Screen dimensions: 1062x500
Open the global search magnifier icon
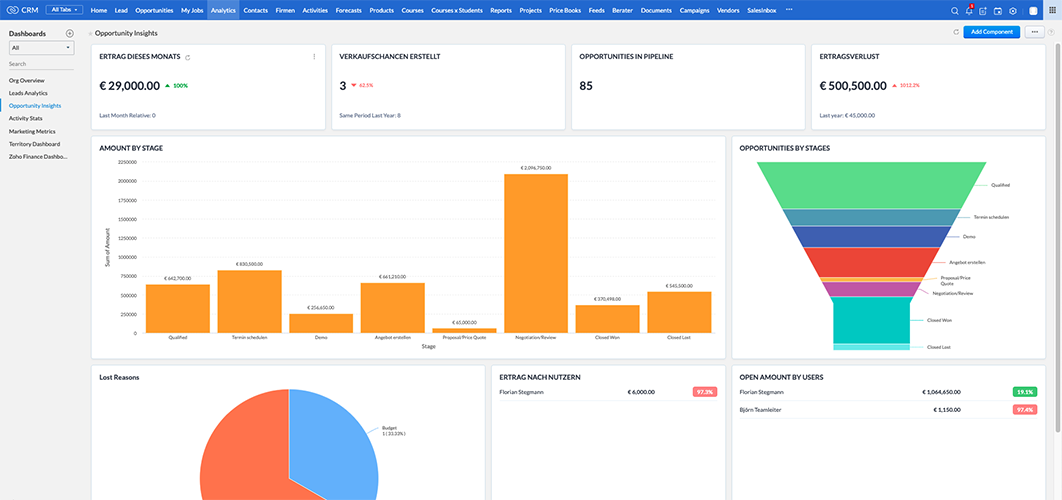pyautogui.click(x=955, y=11)
